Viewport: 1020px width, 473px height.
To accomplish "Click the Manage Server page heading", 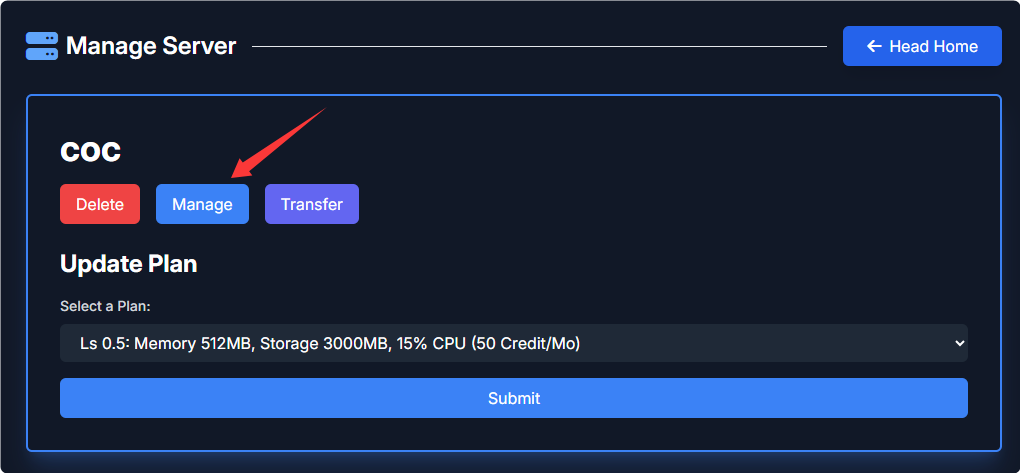I will coord(151,46).
